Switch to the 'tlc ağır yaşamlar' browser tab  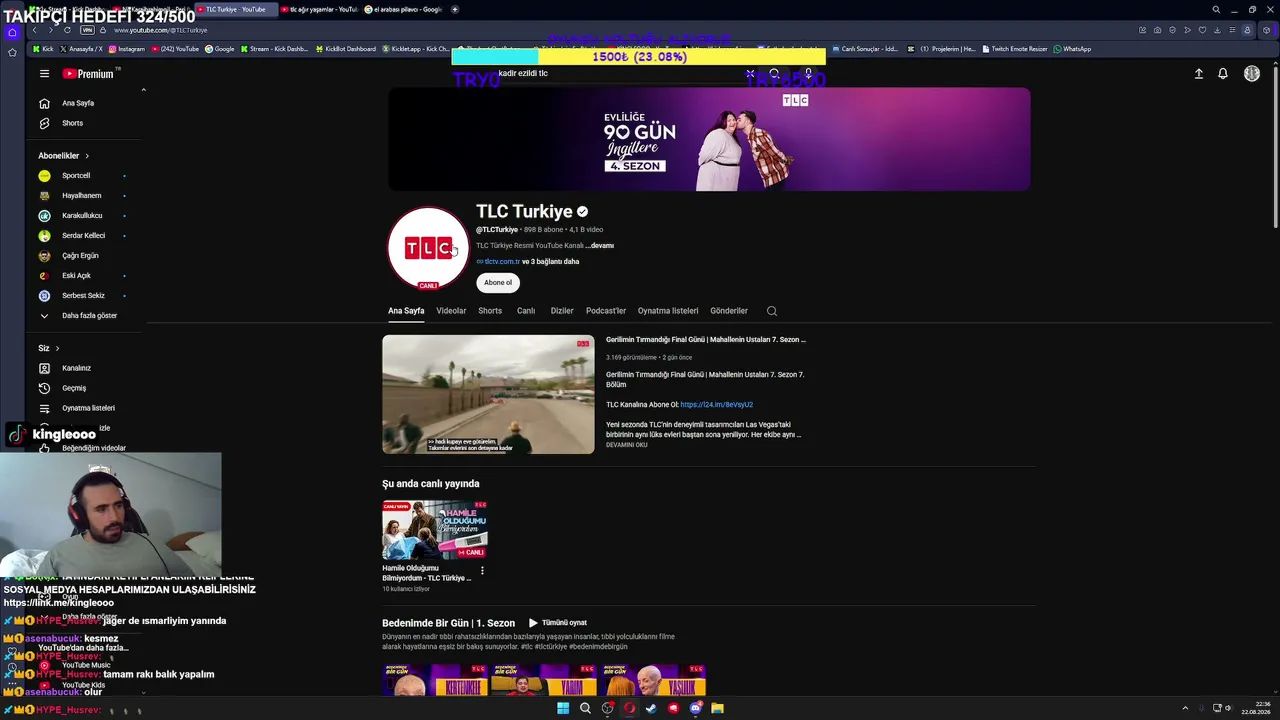(x=320, y=9)
